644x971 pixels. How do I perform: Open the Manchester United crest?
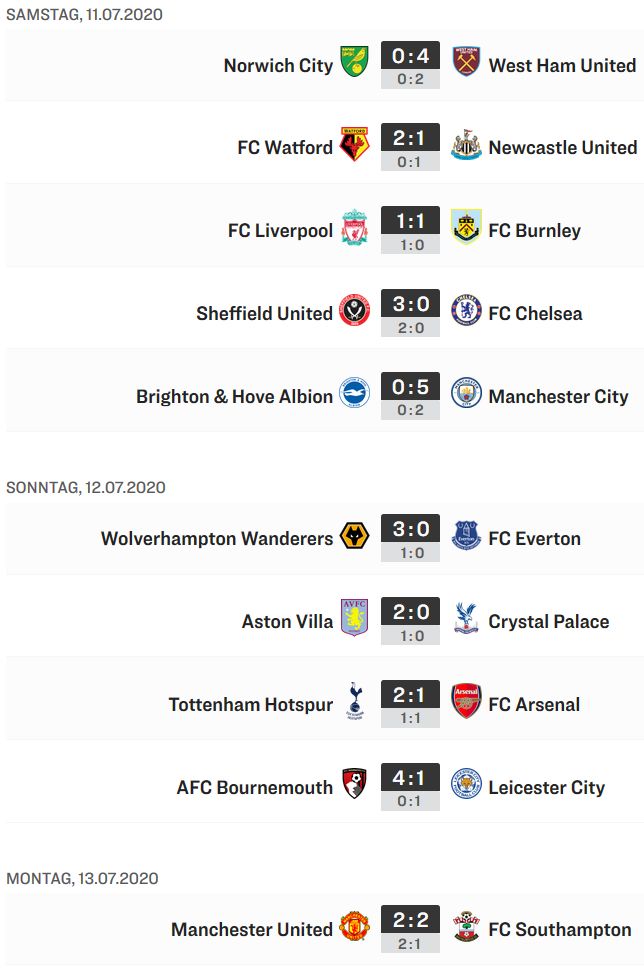pos(355,926)
